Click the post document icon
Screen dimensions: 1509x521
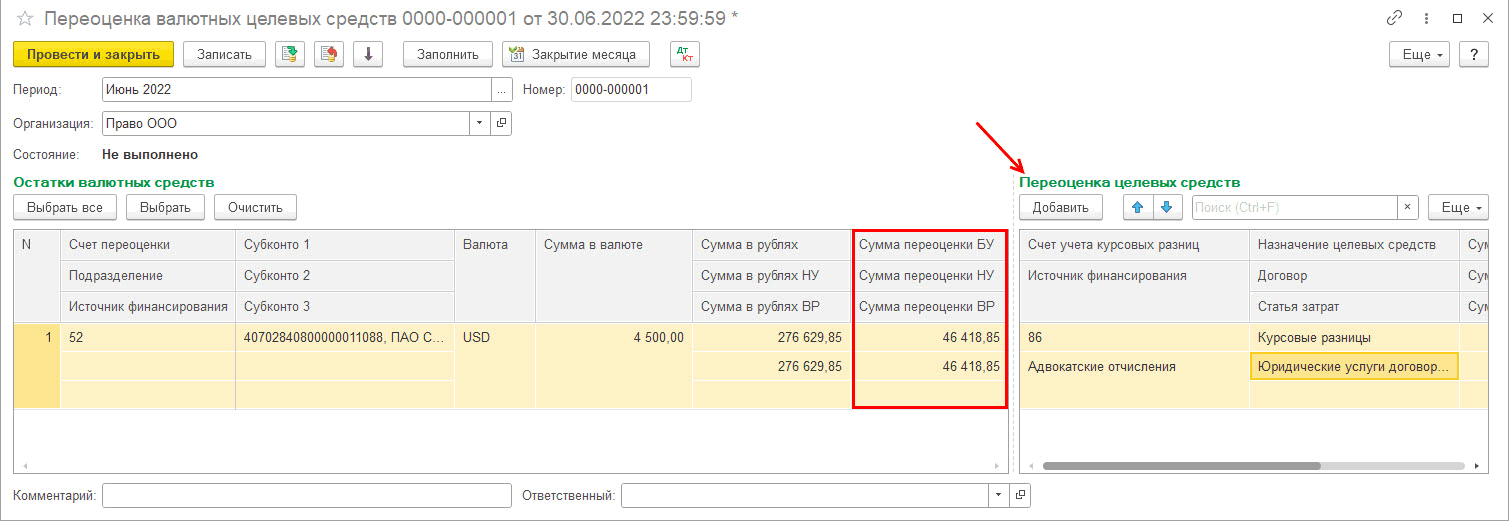click(x=290, y=54)
